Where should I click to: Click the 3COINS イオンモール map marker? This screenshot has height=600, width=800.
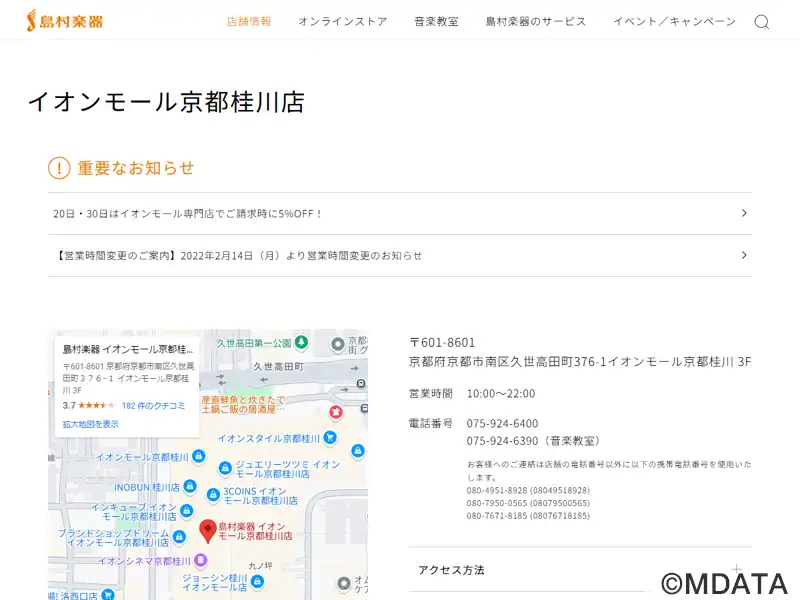point(213,494)
